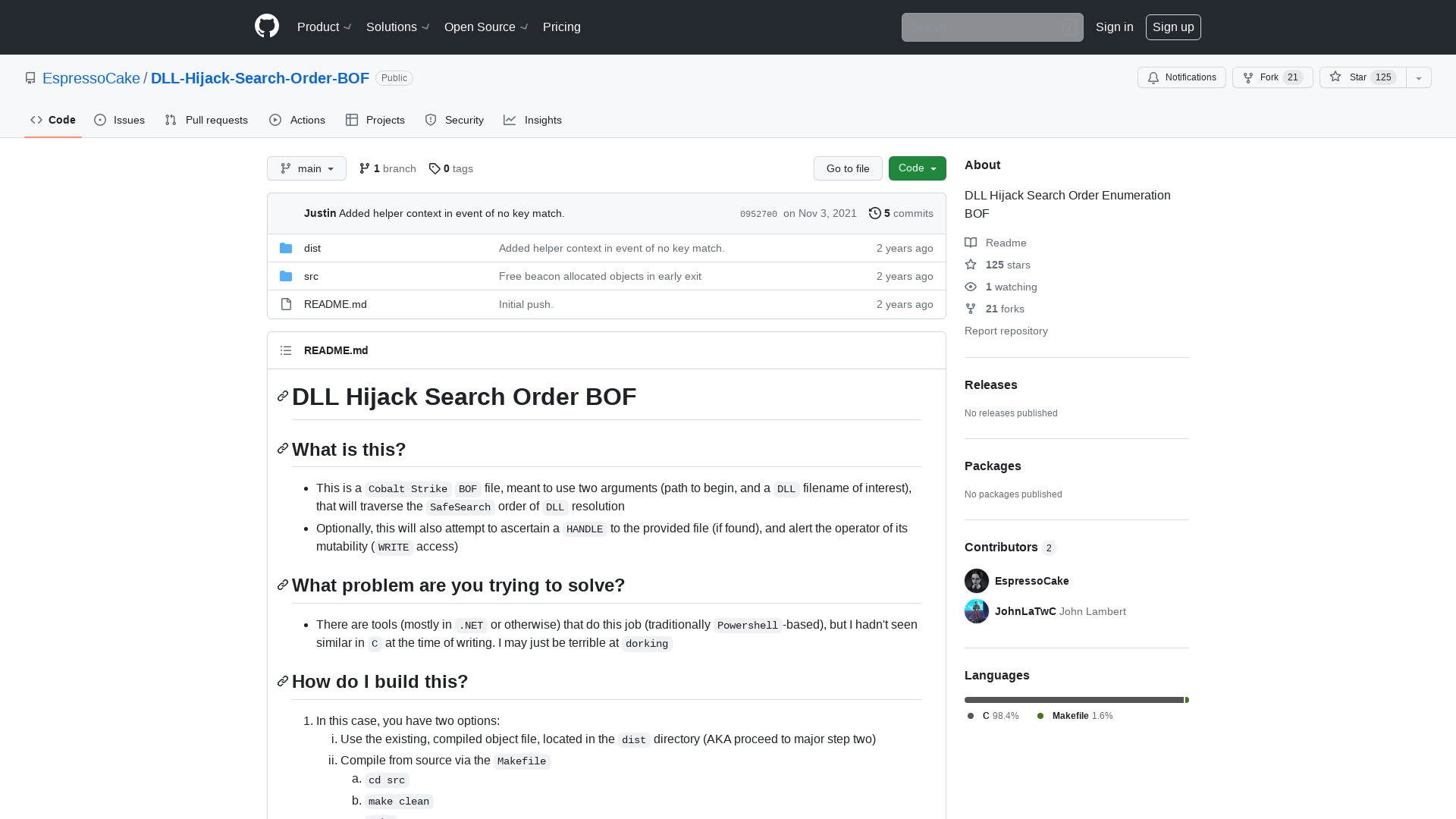
Task: Open the main branch selector dropdown
Action: pos(306,168)
